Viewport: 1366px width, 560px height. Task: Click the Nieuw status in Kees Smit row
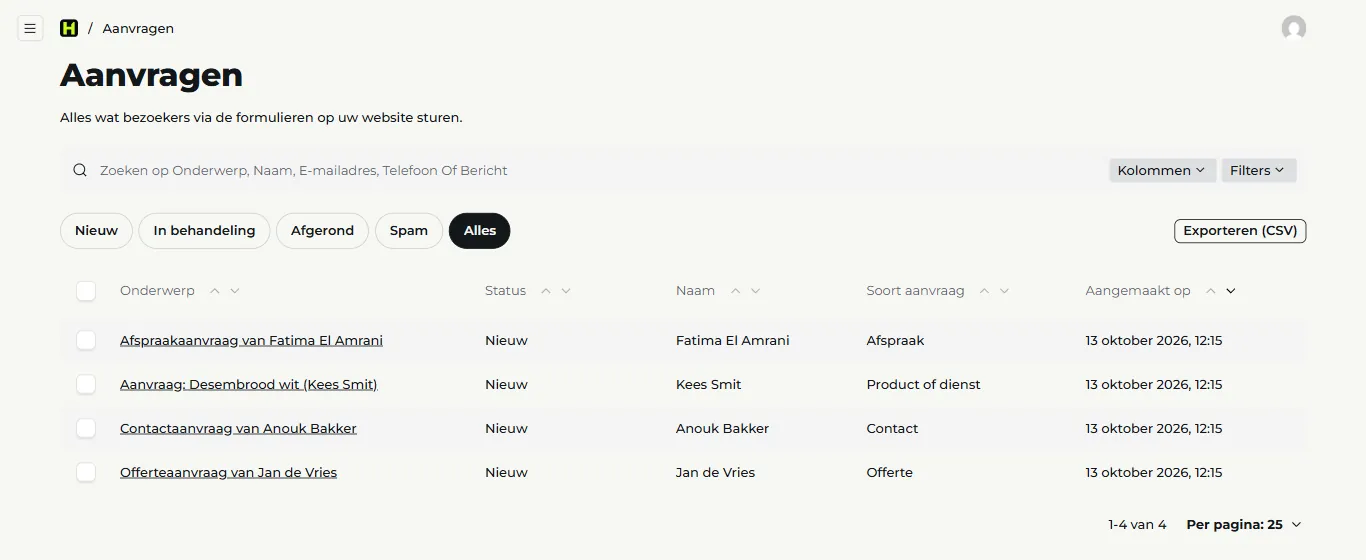[x=506, y=384]
